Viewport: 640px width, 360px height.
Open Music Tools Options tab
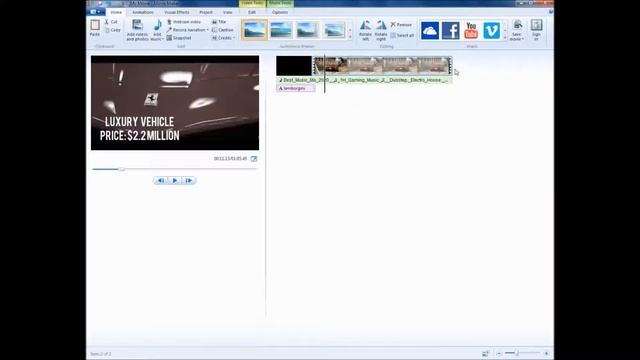point(280,13)
